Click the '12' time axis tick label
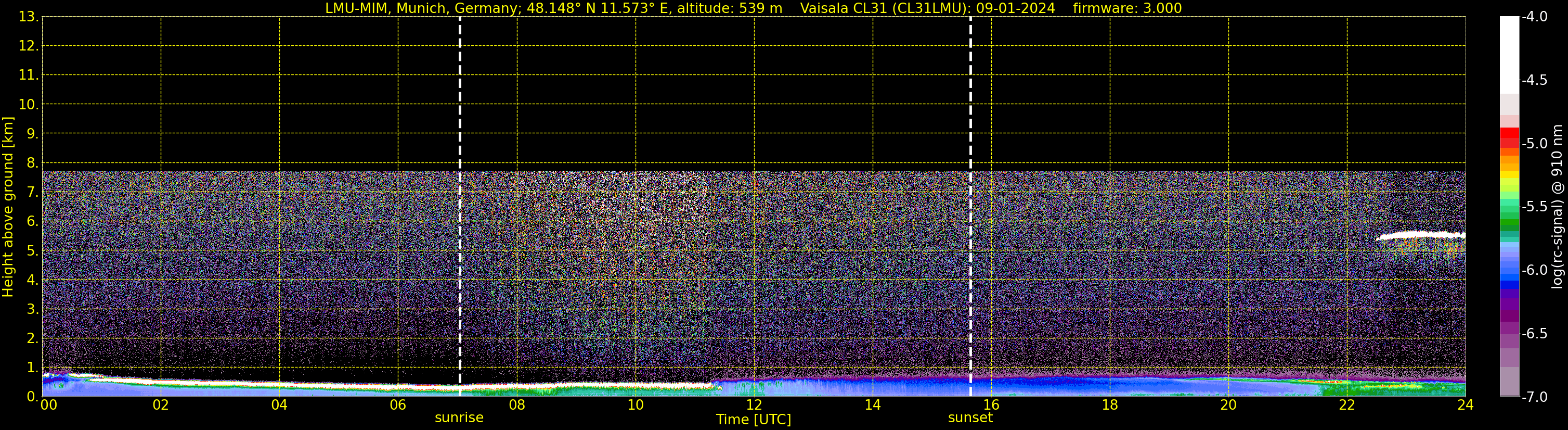 (x=754, y=405)
